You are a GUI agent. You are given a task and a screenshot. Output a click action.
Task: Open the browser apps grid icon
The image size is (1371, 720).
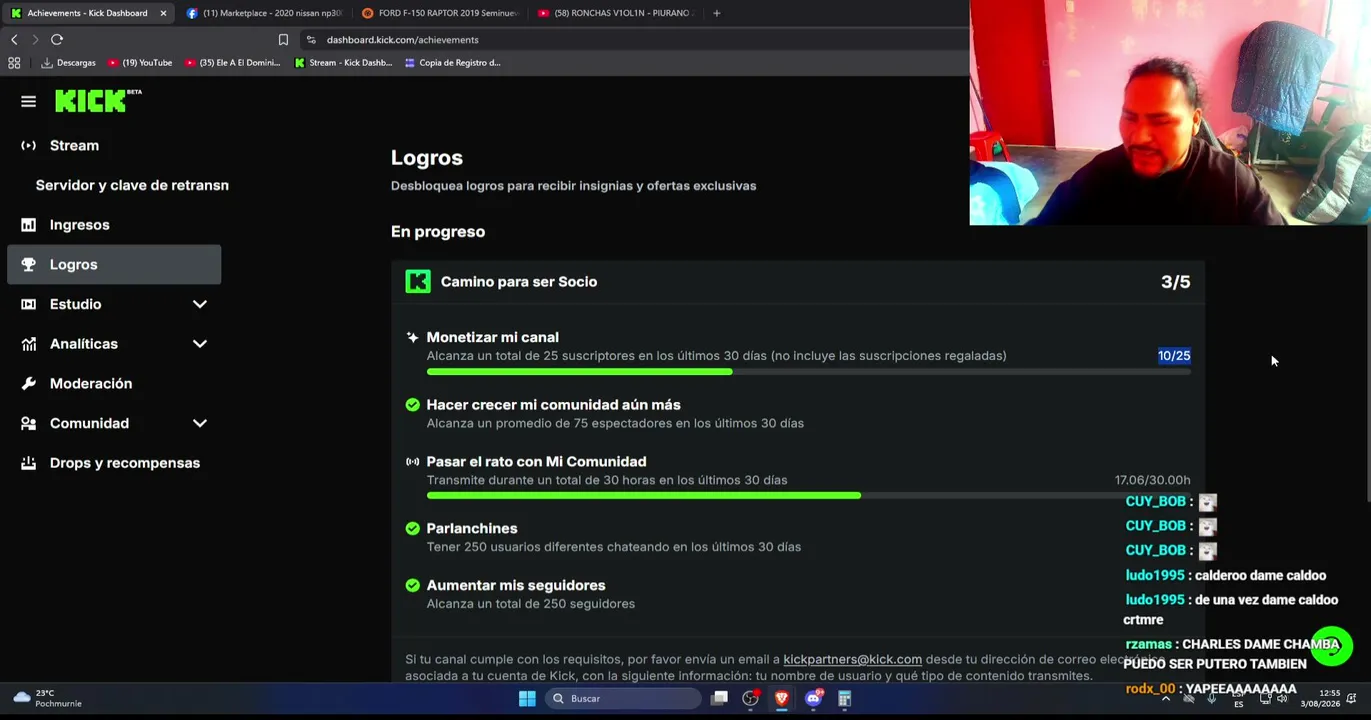[14, 63]
